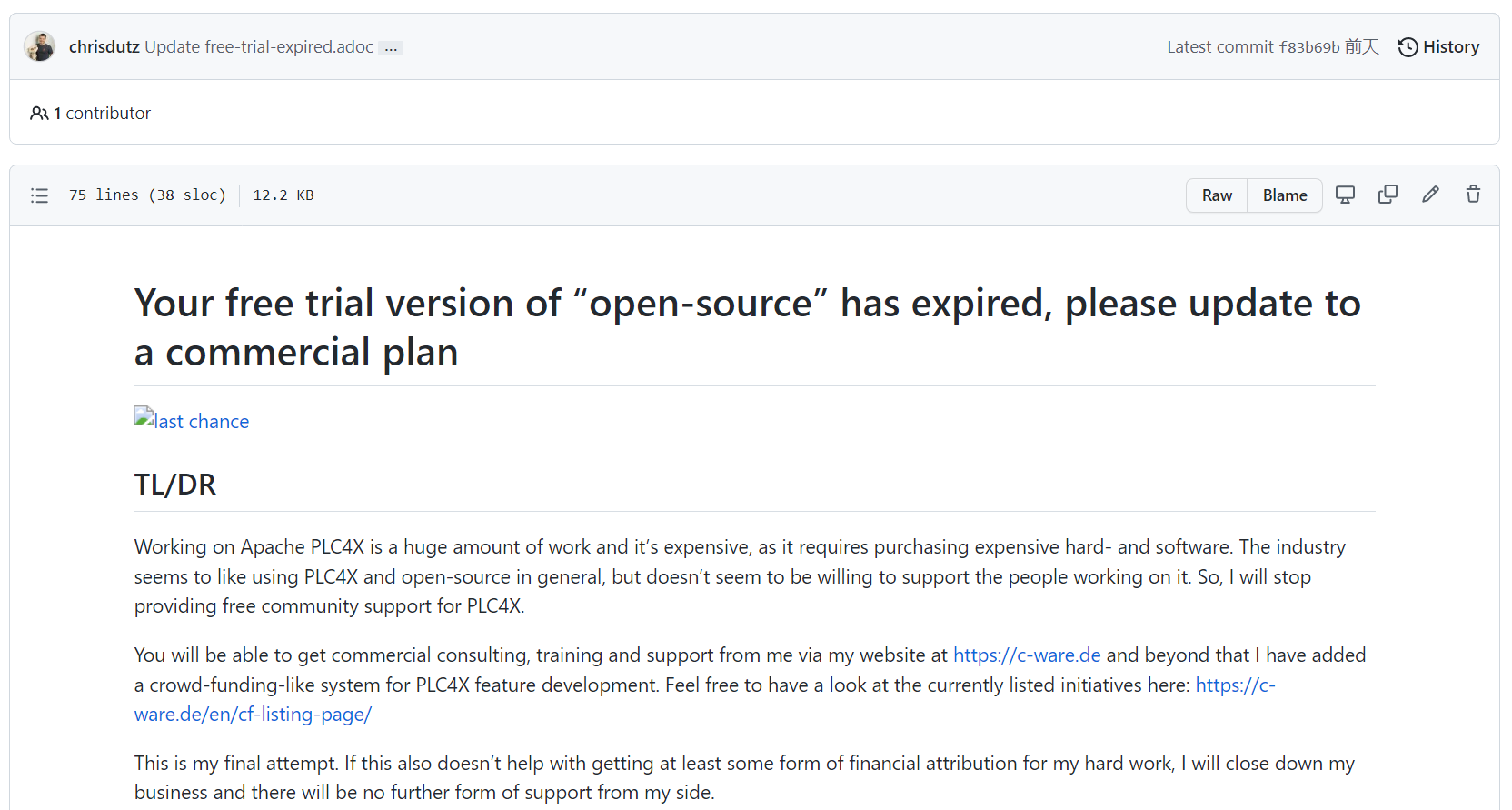Open chrisdutz's profile avatar
This screenshot has width=1512, height=810.
click(40, 46)
